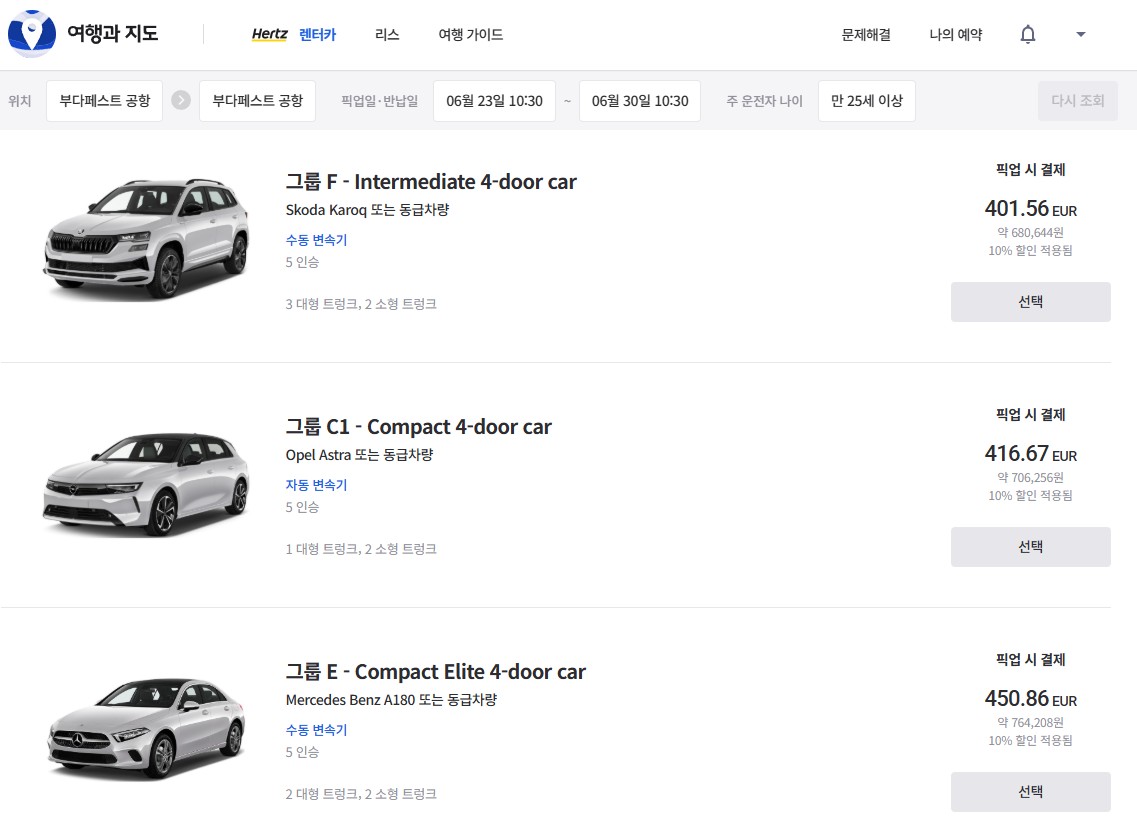Open the 그룹 E Compact Elite title

click(435, 672)
